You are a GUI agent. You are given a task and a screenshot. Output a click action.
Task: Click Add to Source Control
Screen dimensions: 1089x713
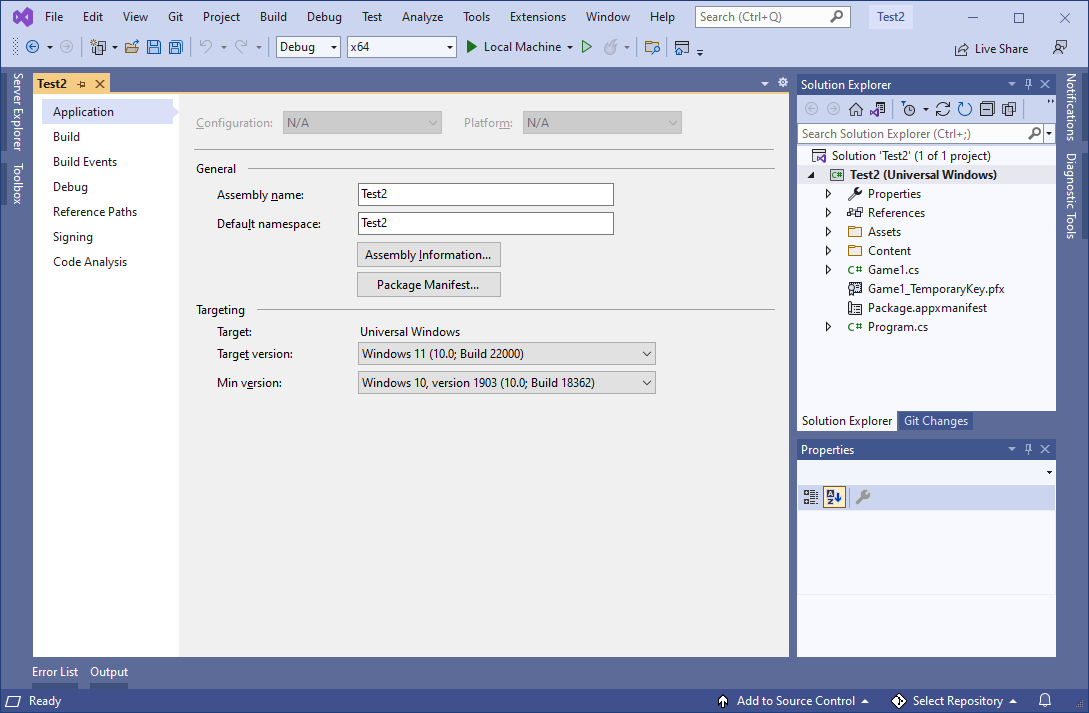[x=792, y=701]
